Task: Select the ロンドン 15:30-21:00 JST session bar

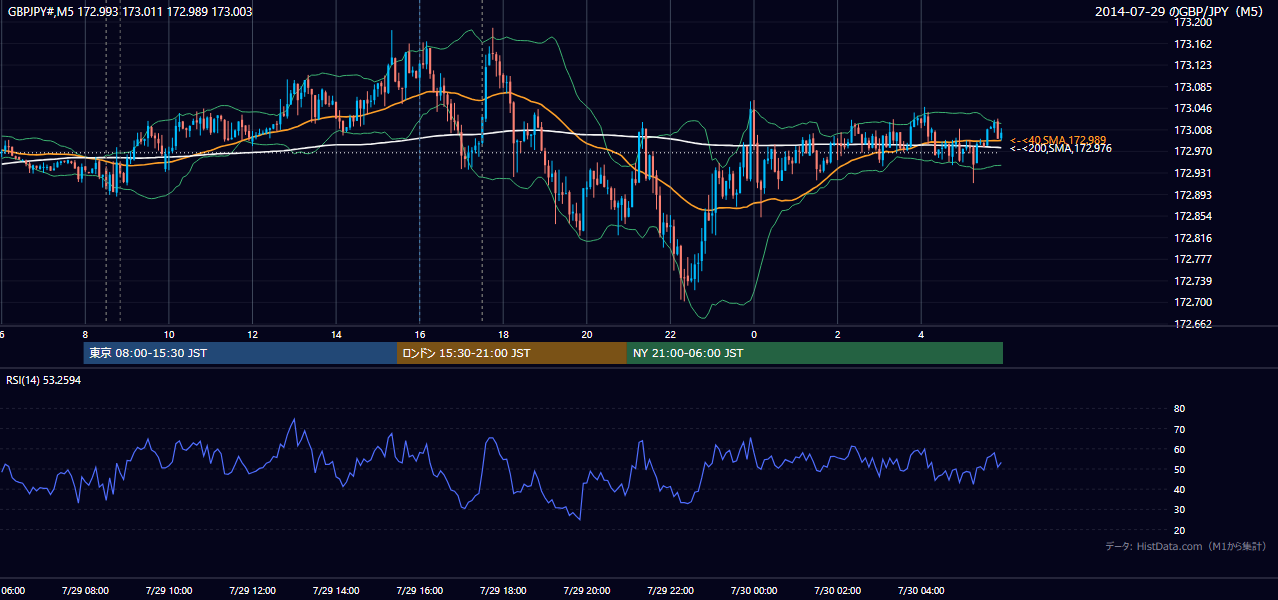Action: pos(512,353)
